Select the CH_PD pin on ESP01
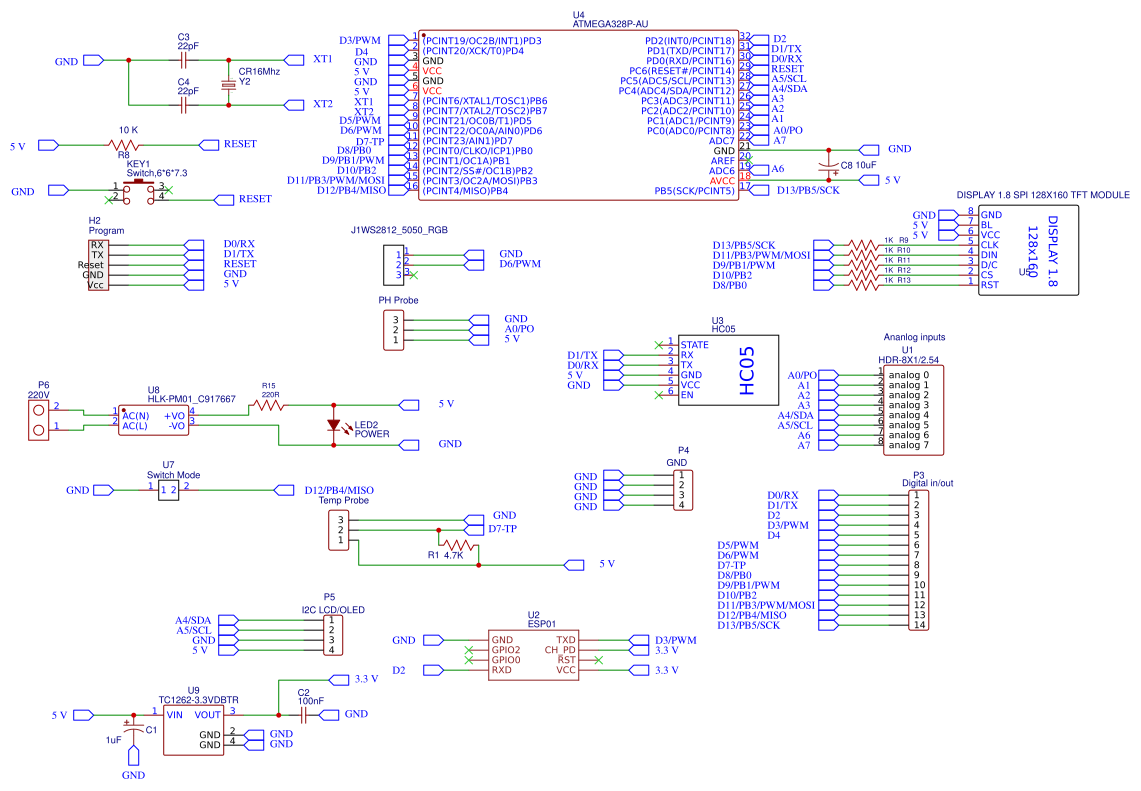The width and height of the screenshot is (1141, 791). coord(560,650)
